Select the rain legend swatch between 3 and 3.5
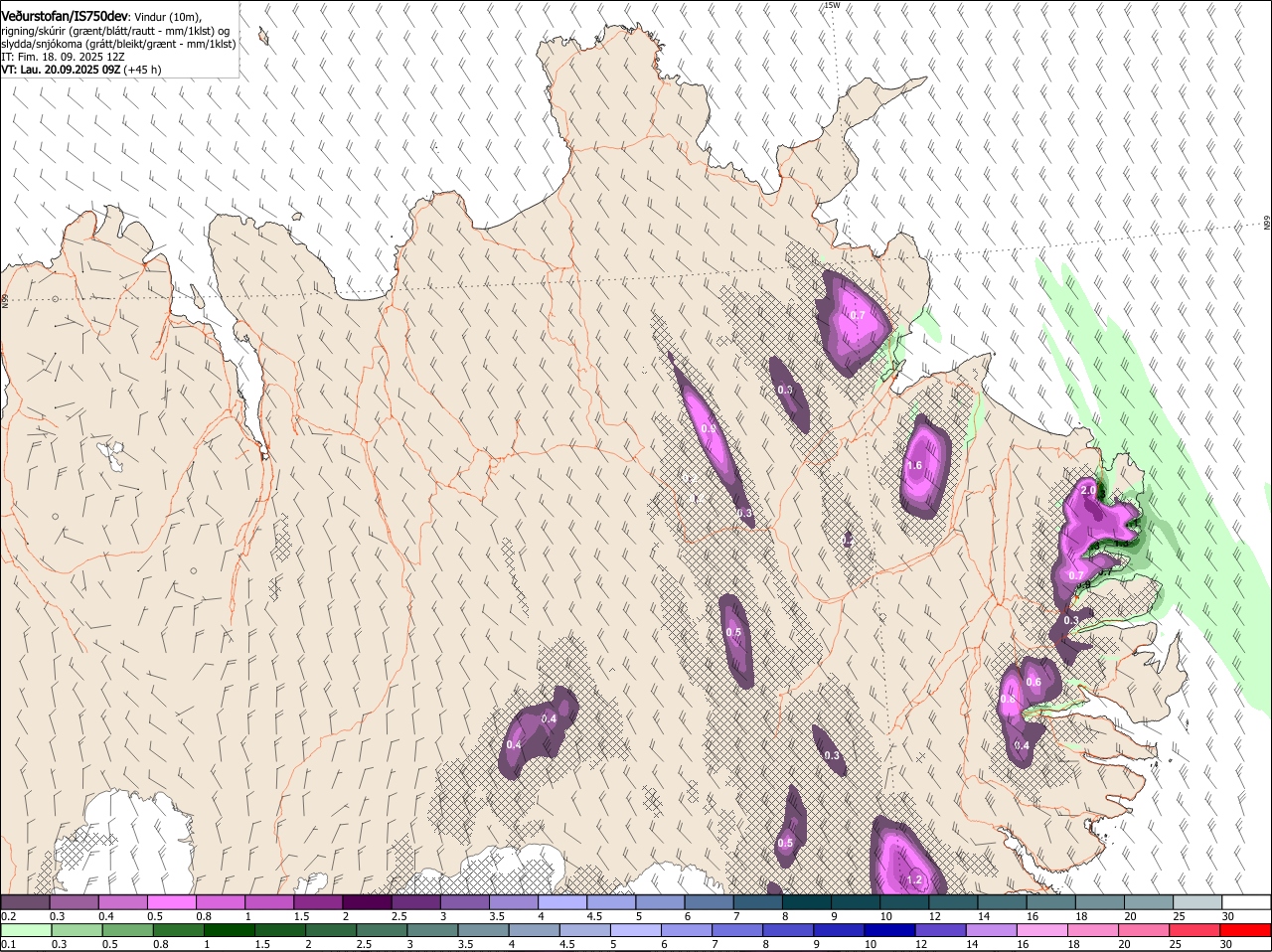The image size is (1272, 952). click(x=432, y=930)
